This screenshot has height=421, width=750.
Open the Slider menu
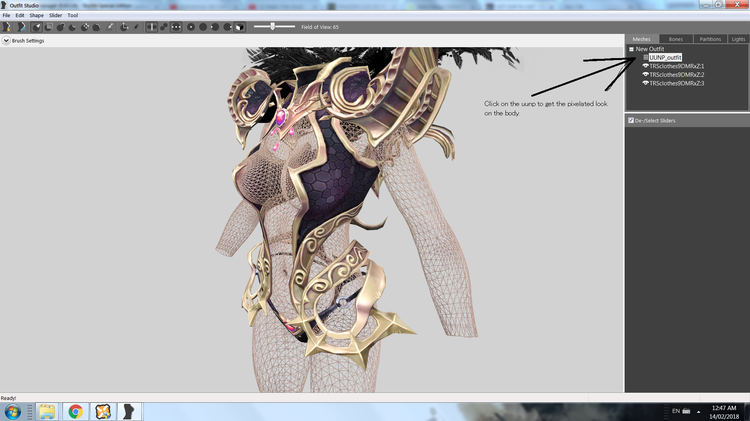point(55,15)
